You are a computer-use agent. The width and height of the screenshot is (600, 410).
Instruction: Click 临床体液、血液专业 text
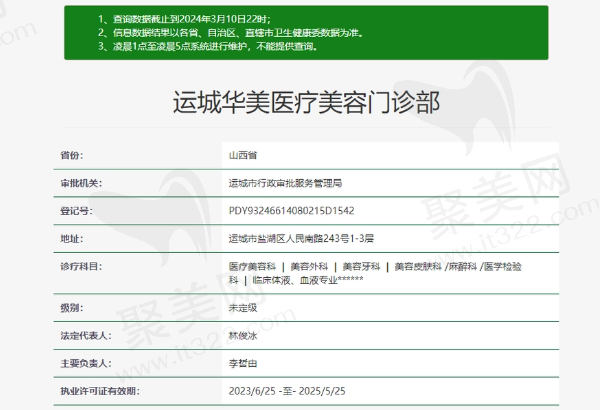point(295,280)
